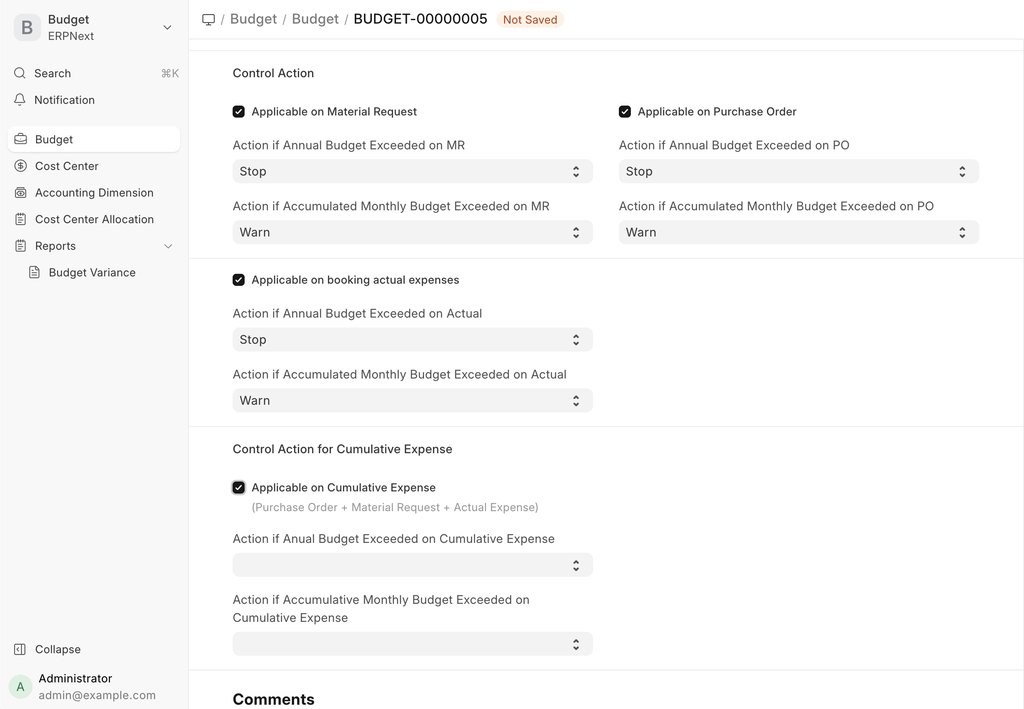
Task: Open Anual Budget Exceeded on Cumulative Expense dropdown
Action: pos(412,565)
